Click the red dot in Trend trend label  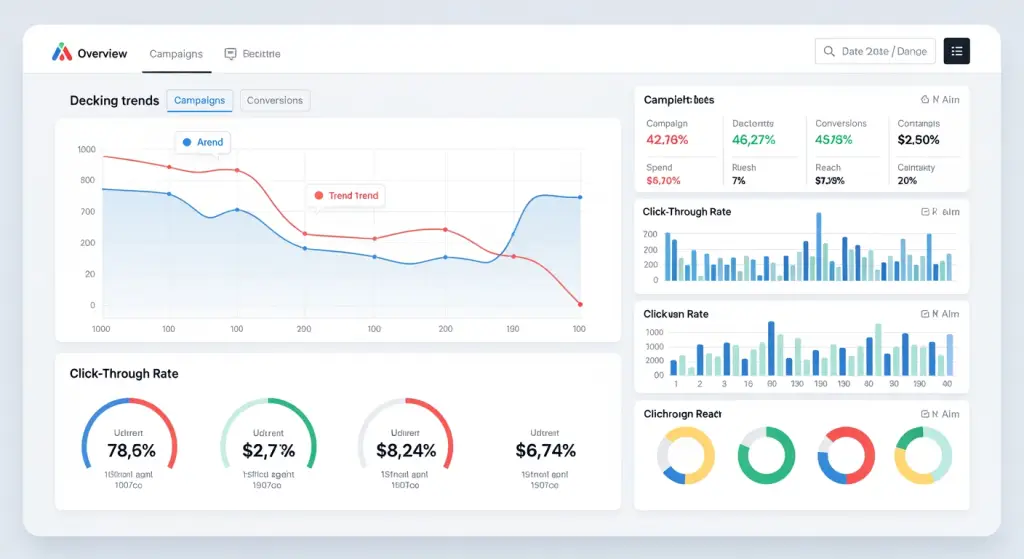pos(318,196)
